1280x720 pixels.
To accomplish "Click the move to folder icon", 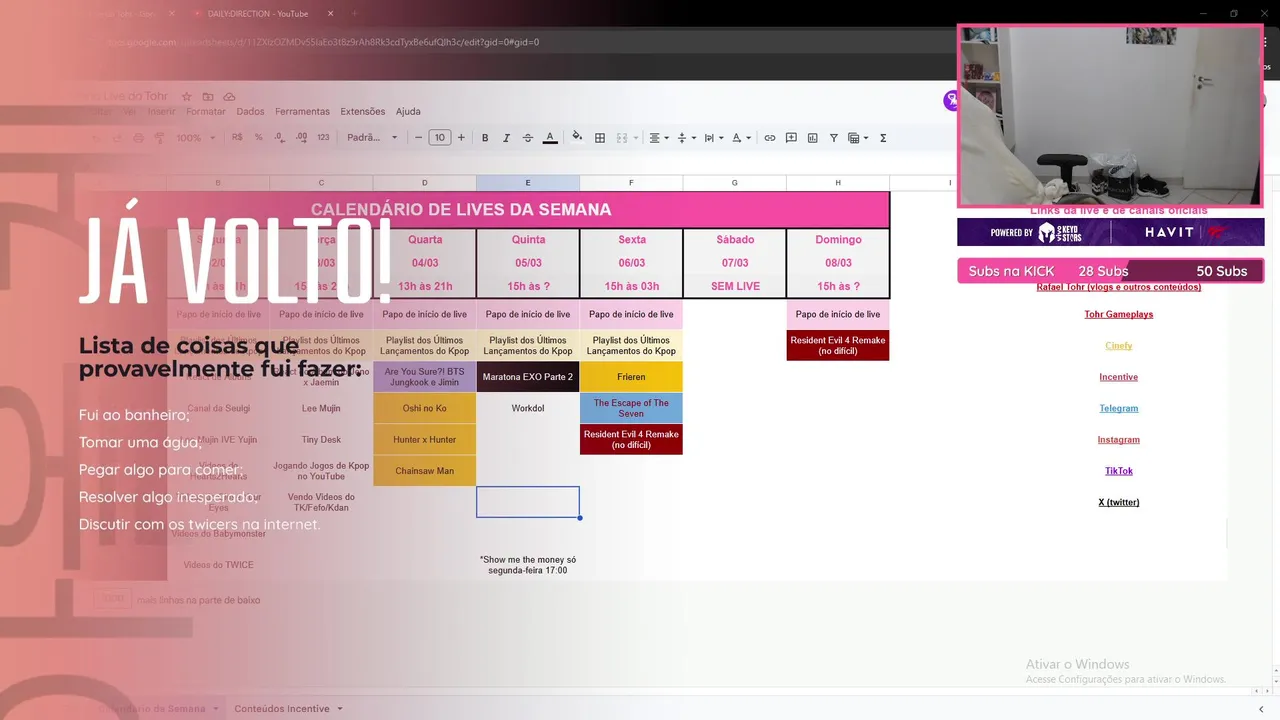I will [208, 96].
